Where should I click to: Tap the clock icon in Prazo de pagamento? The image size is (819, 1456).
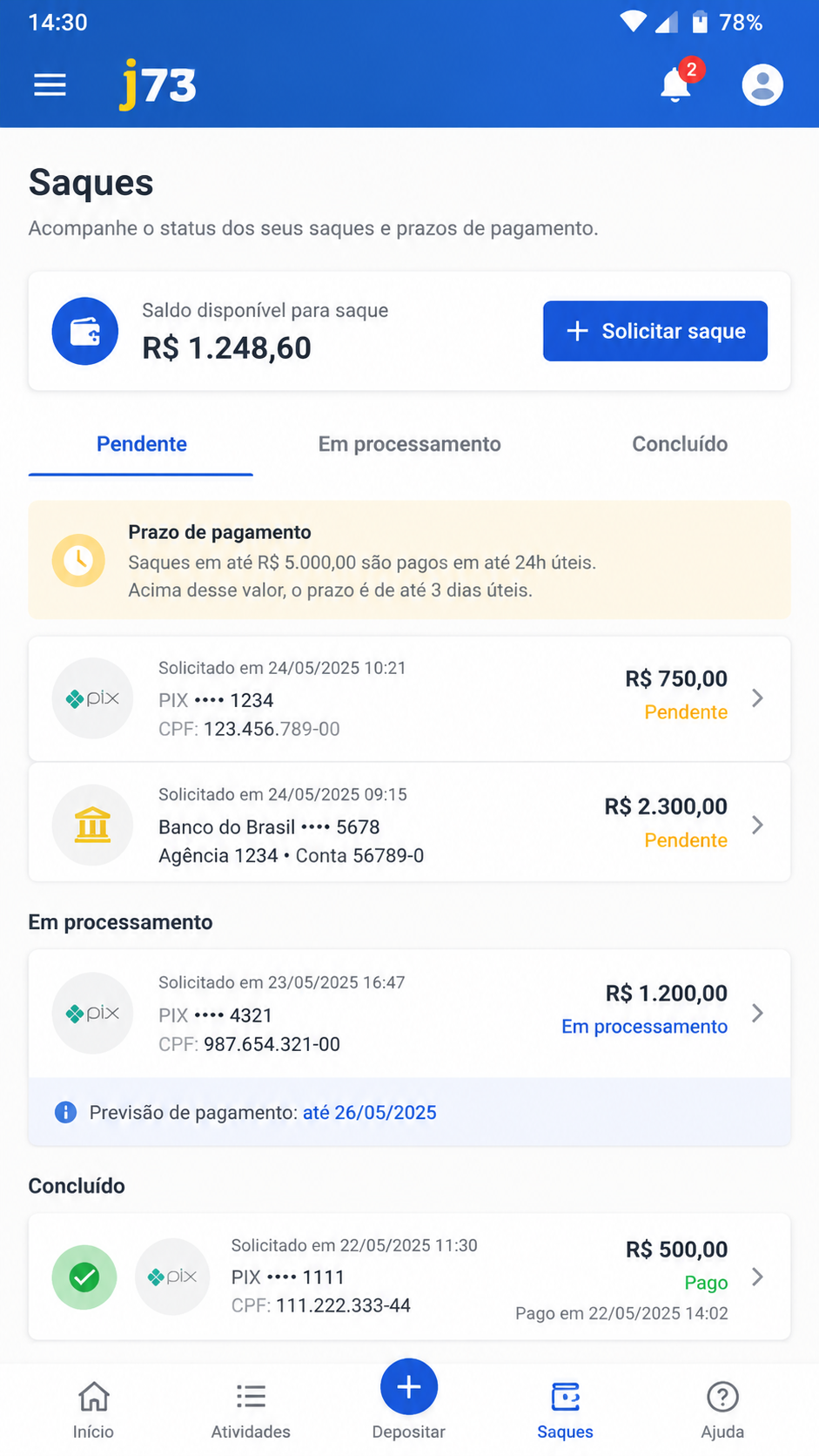tap(78, 560)
